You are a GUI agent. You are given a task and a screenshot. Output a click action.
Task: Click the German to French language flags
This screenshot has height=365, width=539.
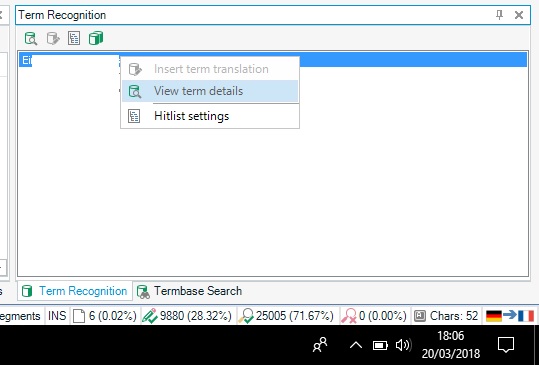pyautogui.click(x=510, y=316)
